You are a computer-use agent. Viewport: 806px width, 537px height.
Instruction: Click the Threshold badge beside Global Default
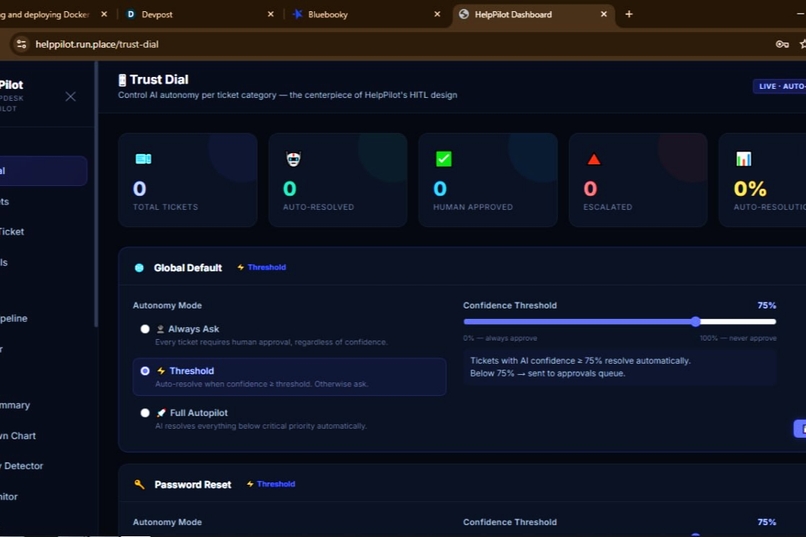[x=262, y=267]
